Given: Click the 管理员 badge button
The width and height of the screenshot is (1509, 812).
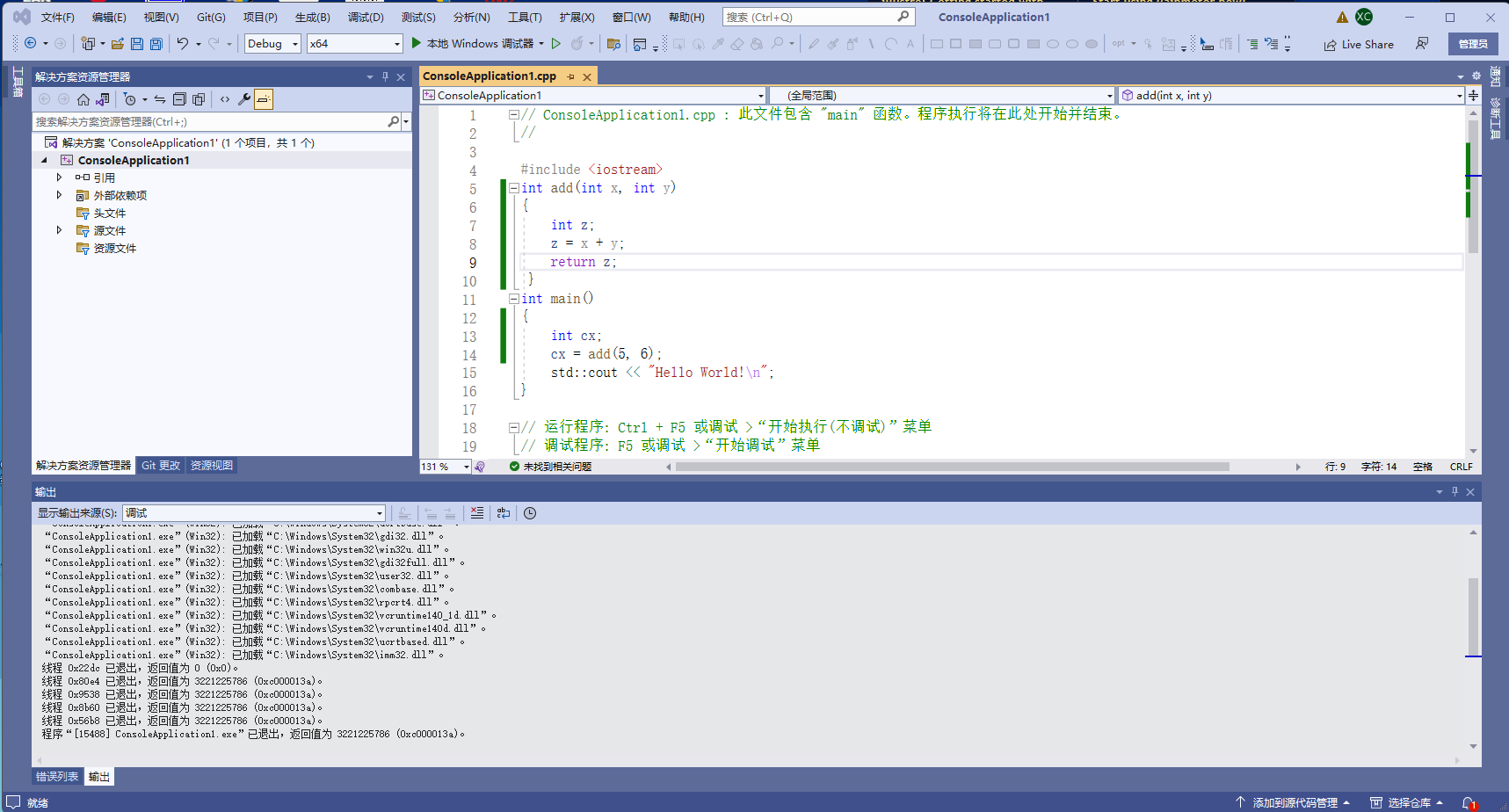Looking at the screenshot, I should (1473, 44).
